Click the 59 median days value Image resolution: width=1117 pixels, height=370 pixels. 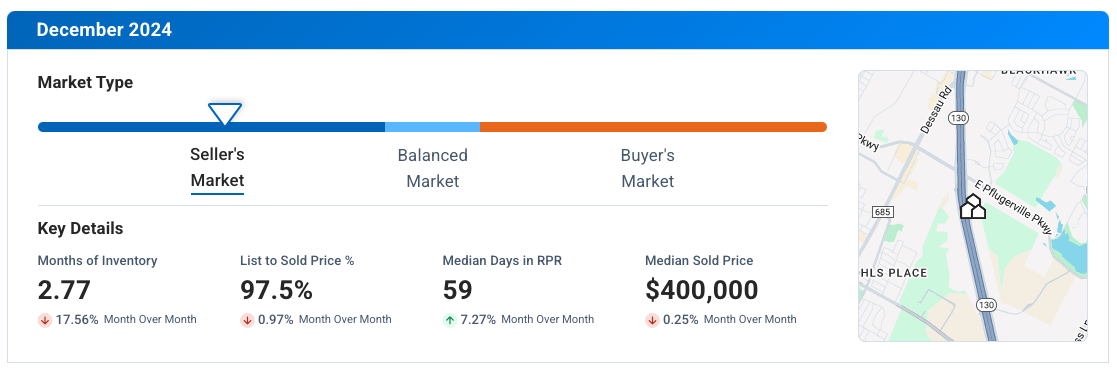(457, 290)
